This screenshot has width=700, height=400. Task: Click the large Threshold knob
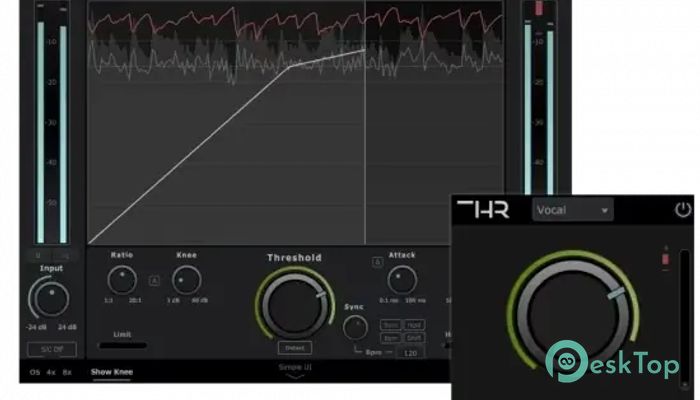click(293, 303)
